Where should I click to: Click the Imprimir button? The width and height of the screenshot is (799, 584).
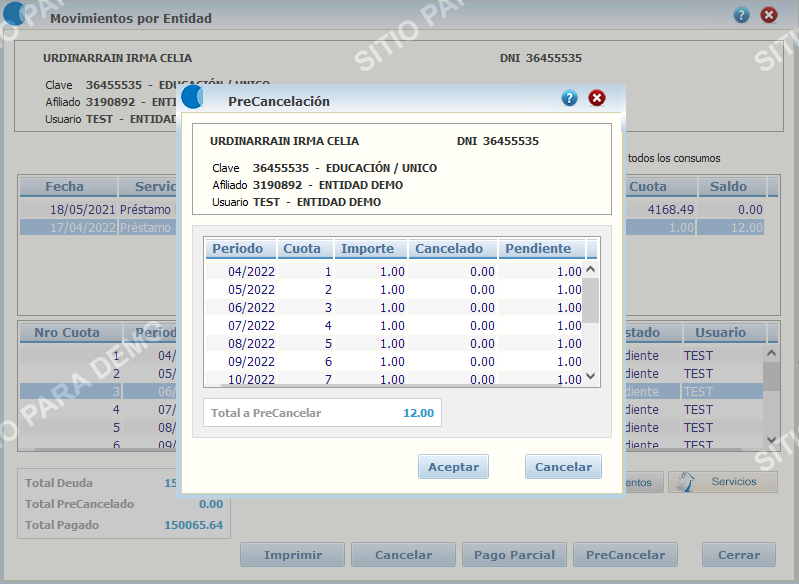292,555
